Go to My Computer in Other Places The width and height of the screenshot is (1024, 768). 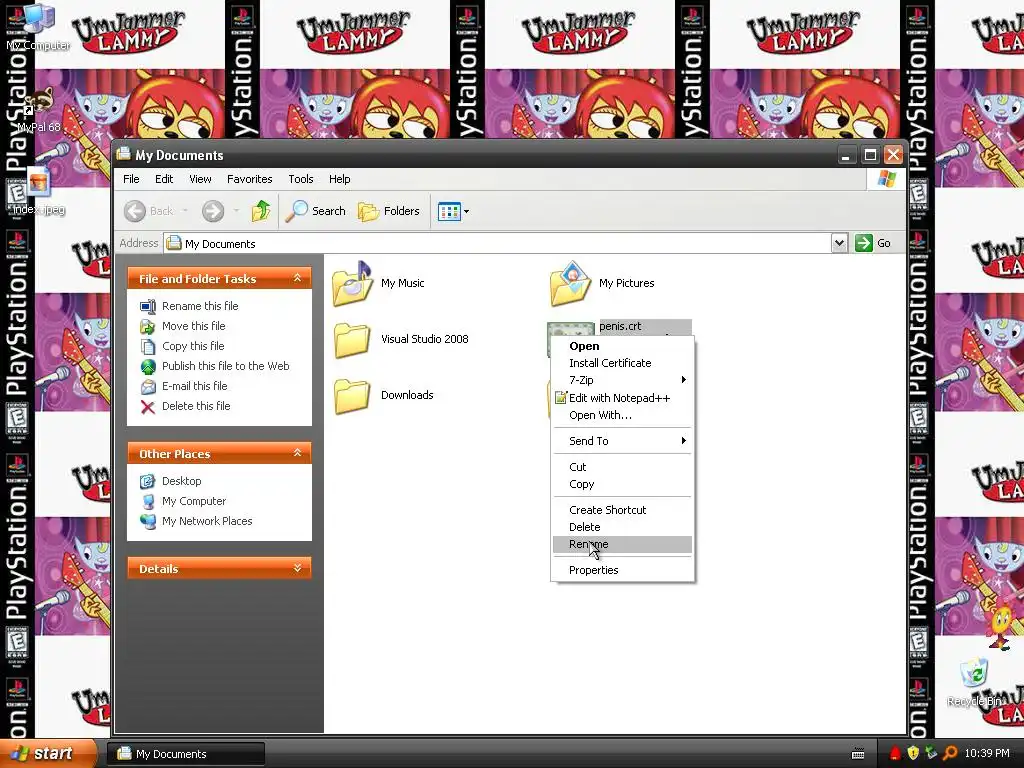coord(194,501)
